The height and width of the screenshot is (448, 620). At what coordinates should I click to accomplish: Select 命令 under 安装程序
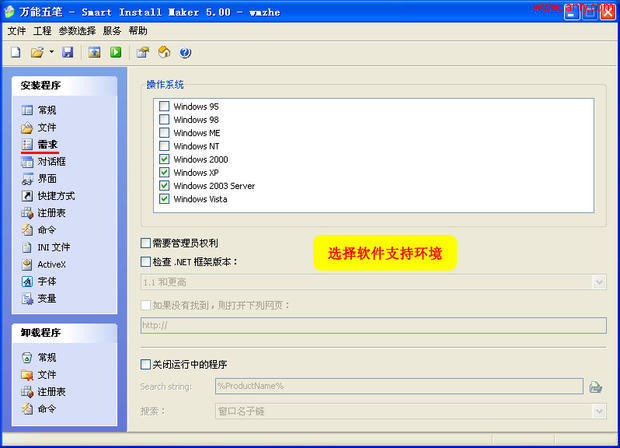coord(39,230)
